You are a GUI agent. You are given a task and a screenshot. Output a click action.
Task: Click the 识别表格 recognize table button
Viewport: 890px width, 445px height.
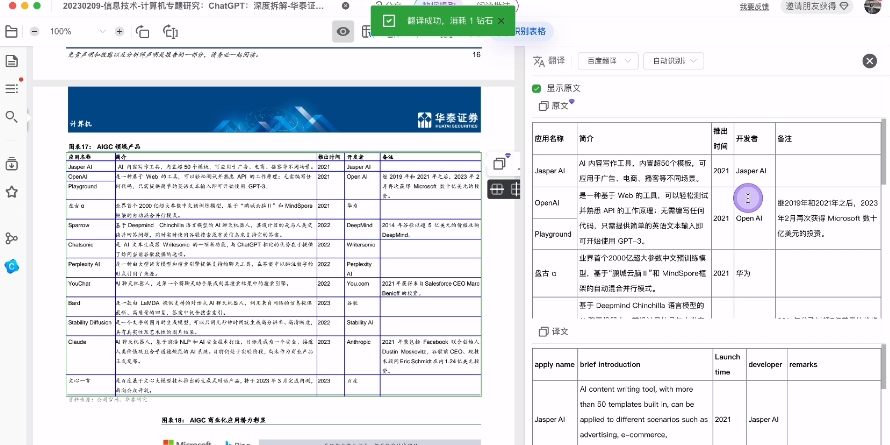point(530,31)
